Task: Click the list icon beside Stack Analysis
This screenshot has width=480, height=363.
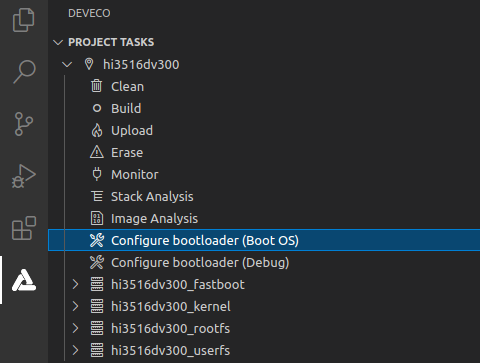Action: click(x=97, y=196)
